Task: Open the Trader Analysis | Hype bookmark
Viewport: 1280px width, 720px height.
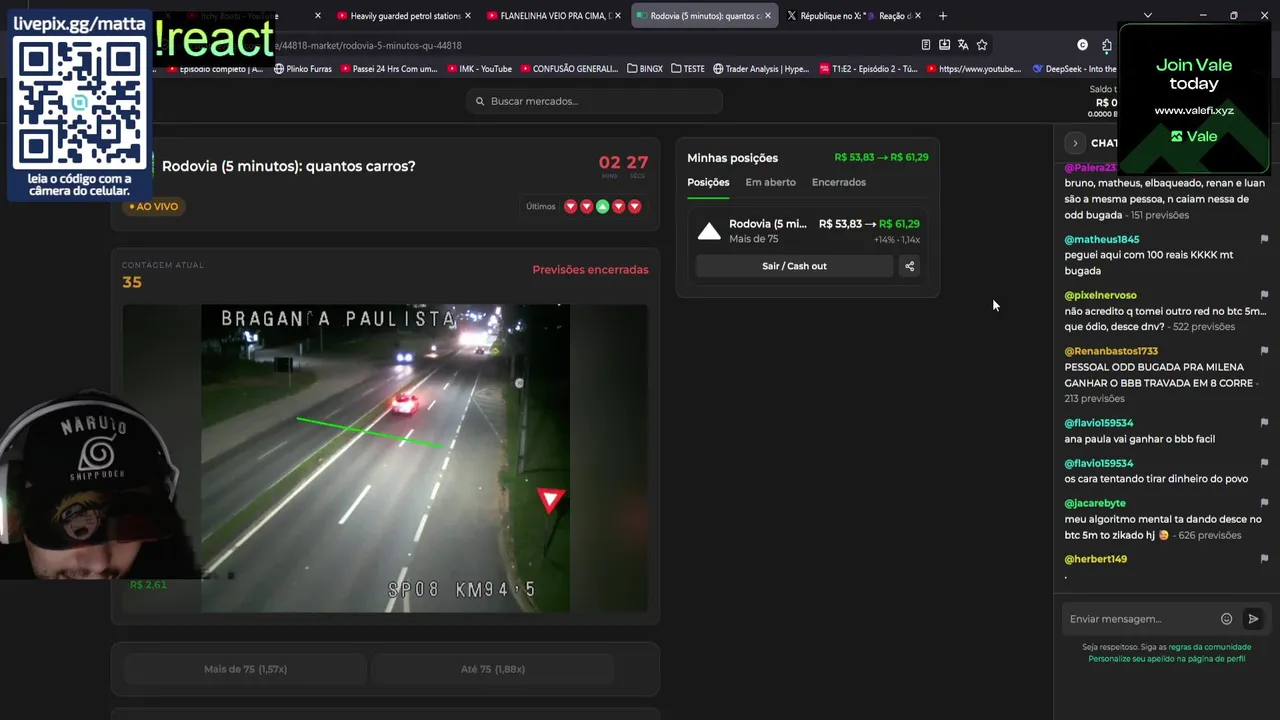Action: 761,69
